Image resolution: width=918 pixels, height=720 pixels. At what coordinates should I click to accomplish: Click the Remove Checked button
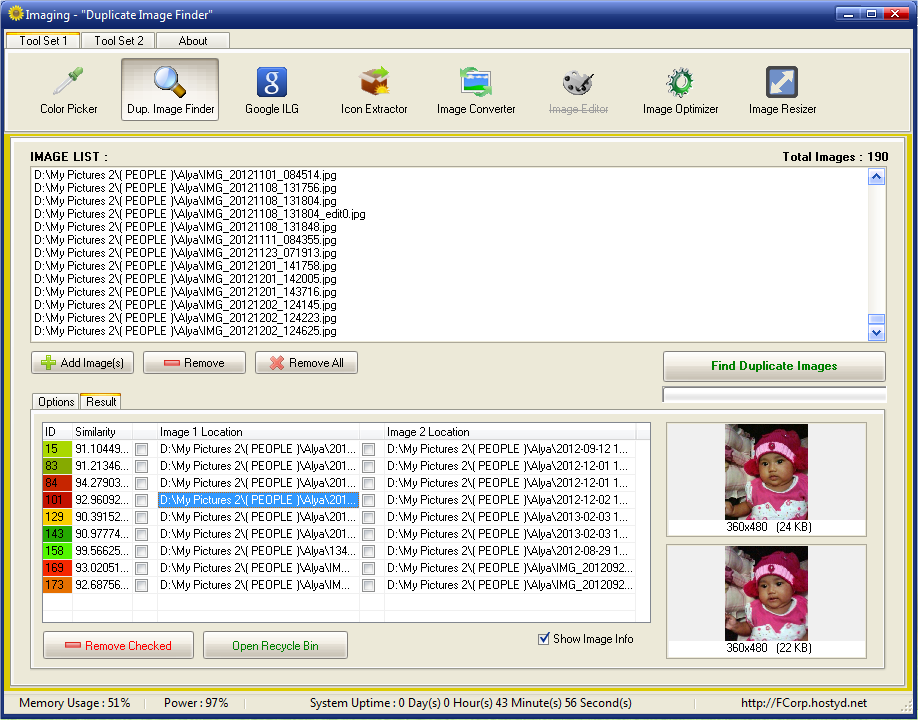click(118, 645)
